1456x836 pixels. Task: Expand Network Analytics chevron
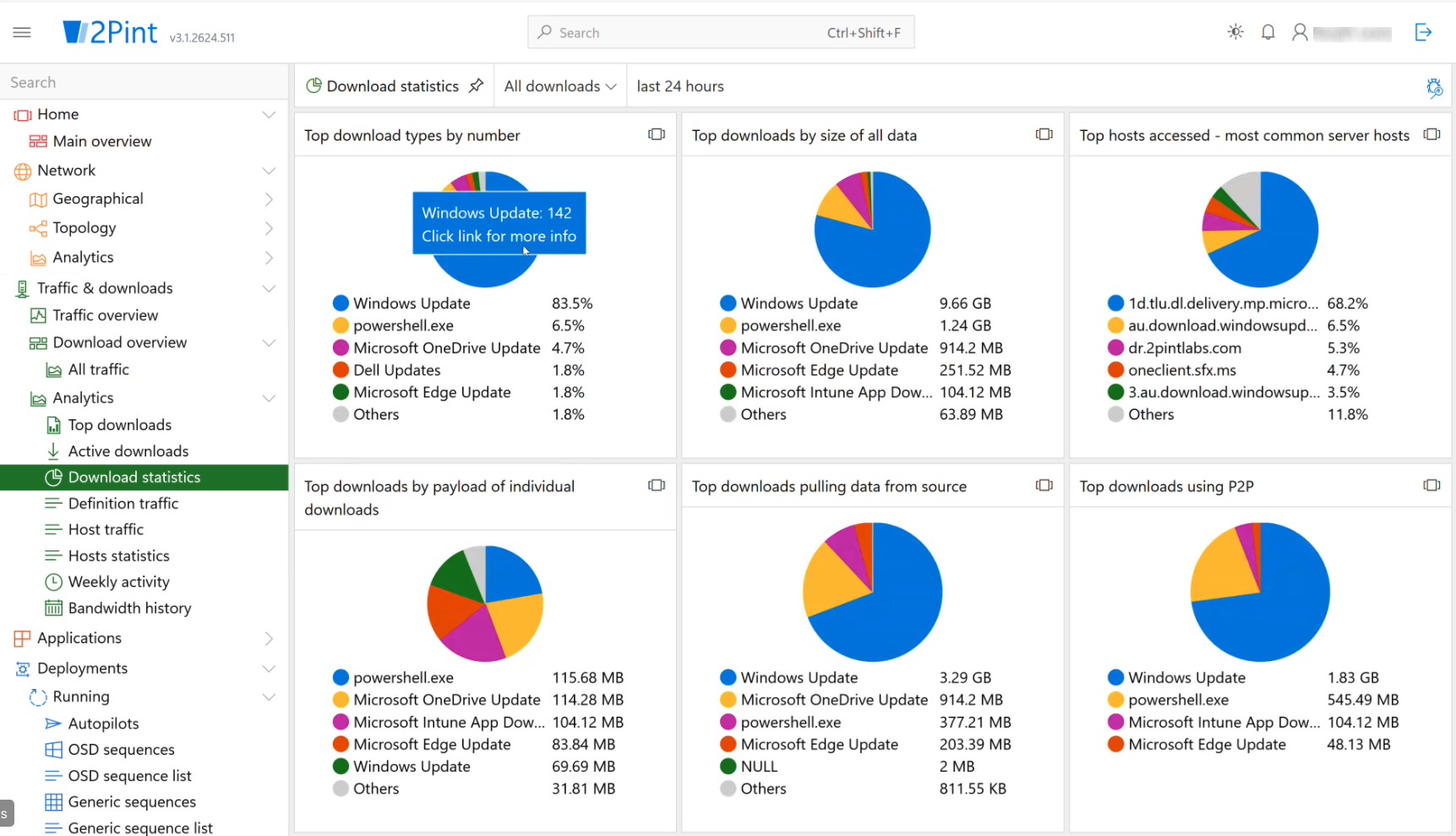point(269,258)
